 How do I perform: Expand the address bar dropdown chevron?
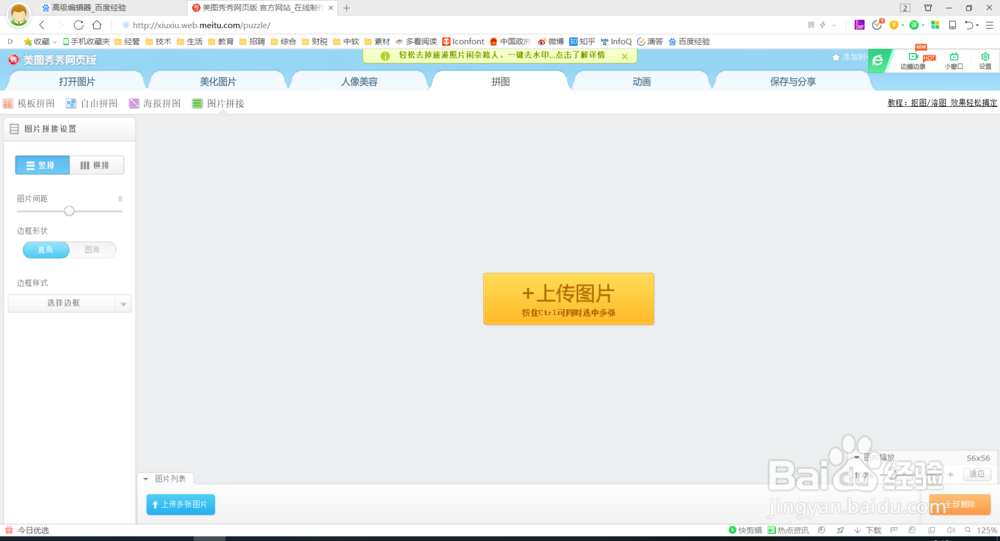point(834,25)
